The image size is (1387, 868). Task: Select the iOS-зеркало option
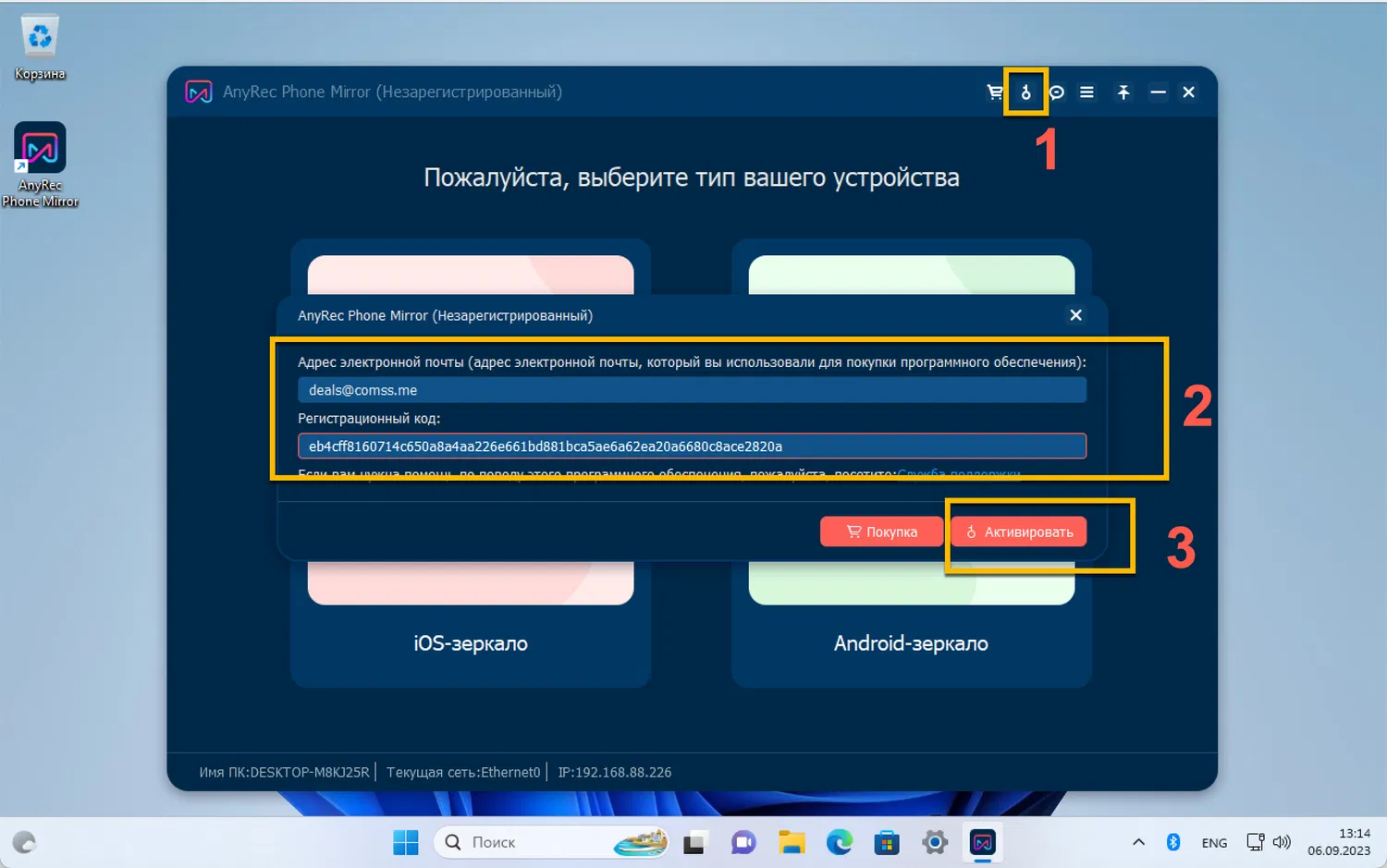point(470,643)
